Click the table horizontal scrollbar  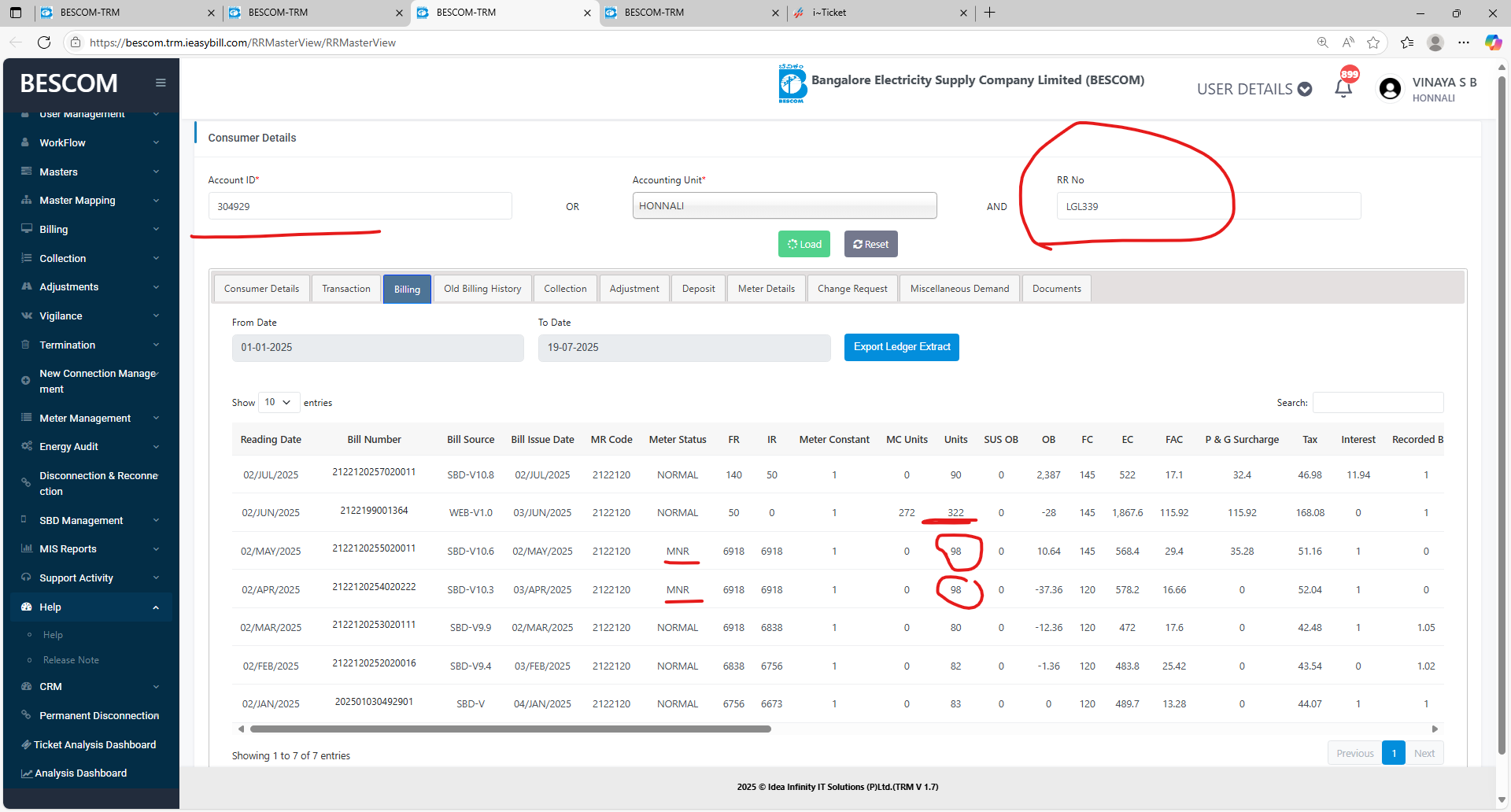coord(509,729)
